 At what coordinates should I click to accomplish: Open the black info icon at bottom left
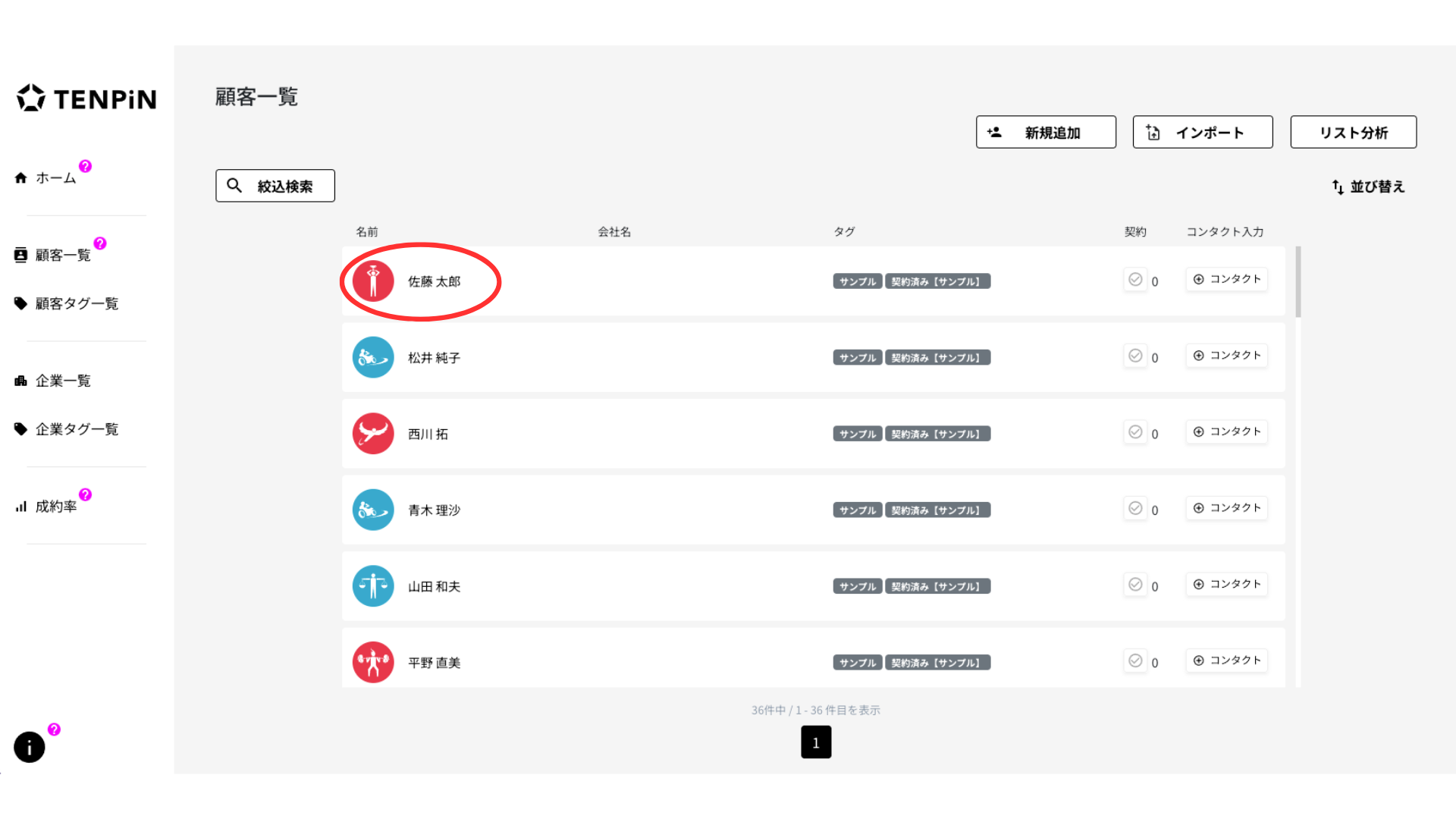[30, 747]
